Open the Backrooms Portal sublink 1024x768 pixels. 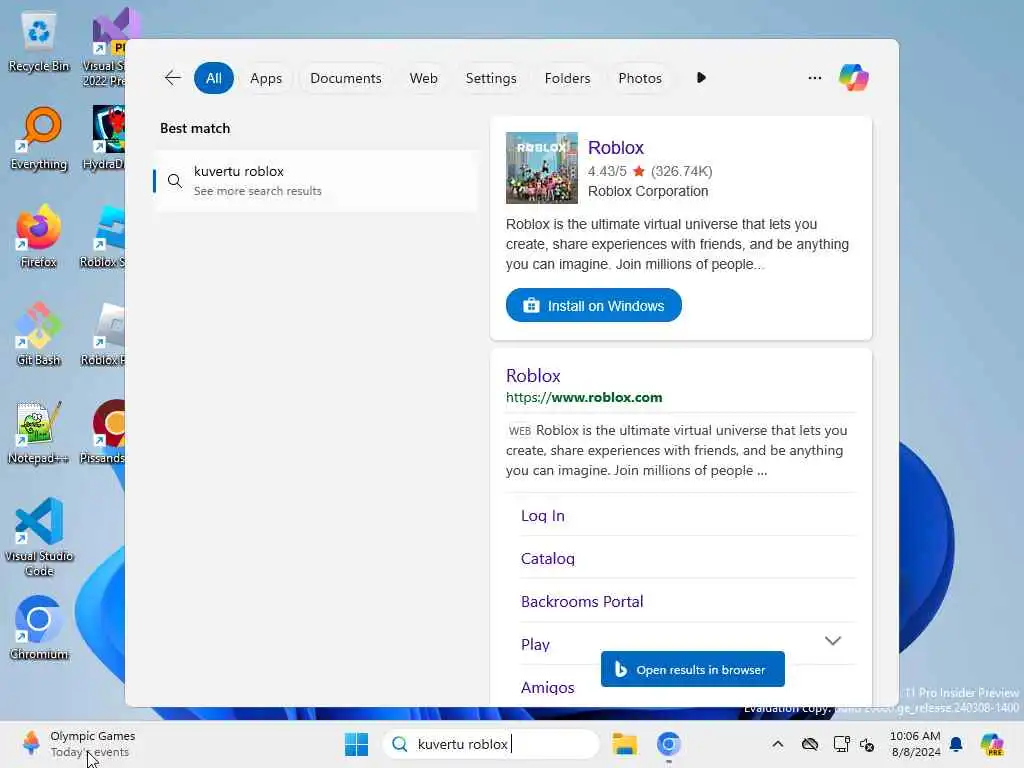coord(581,601)
